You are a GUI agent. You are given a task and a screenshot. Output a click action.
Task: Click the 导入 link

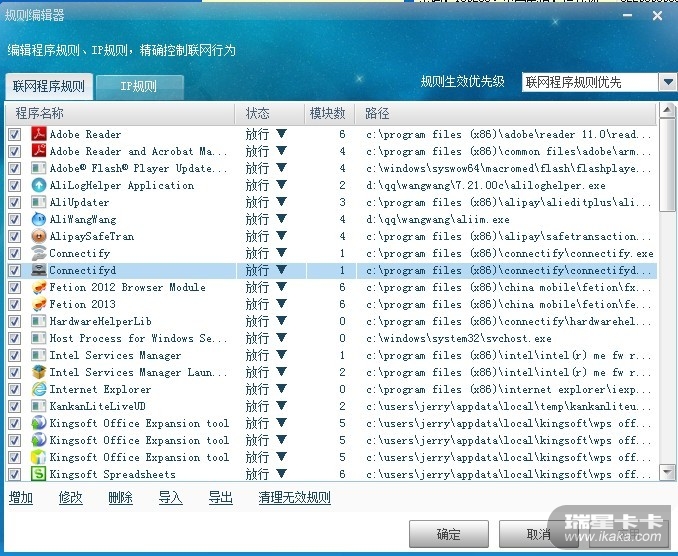coord(170,498)
